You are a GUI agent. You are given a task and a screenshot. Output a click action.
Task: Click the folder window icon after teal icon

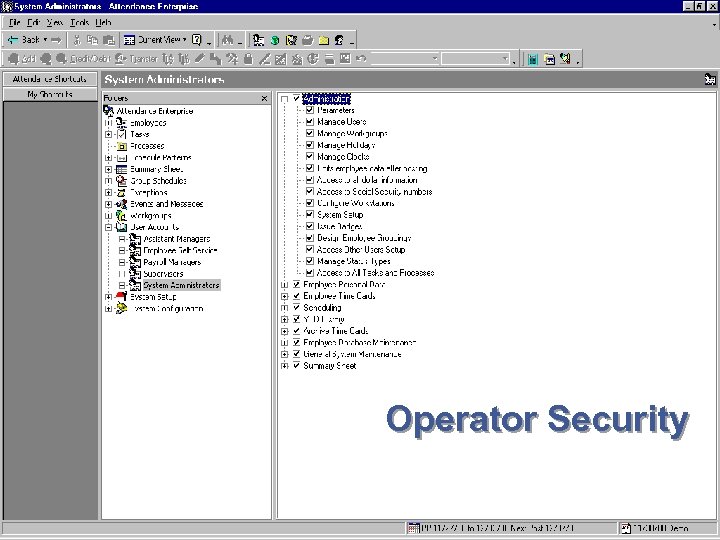pos(549,59)
